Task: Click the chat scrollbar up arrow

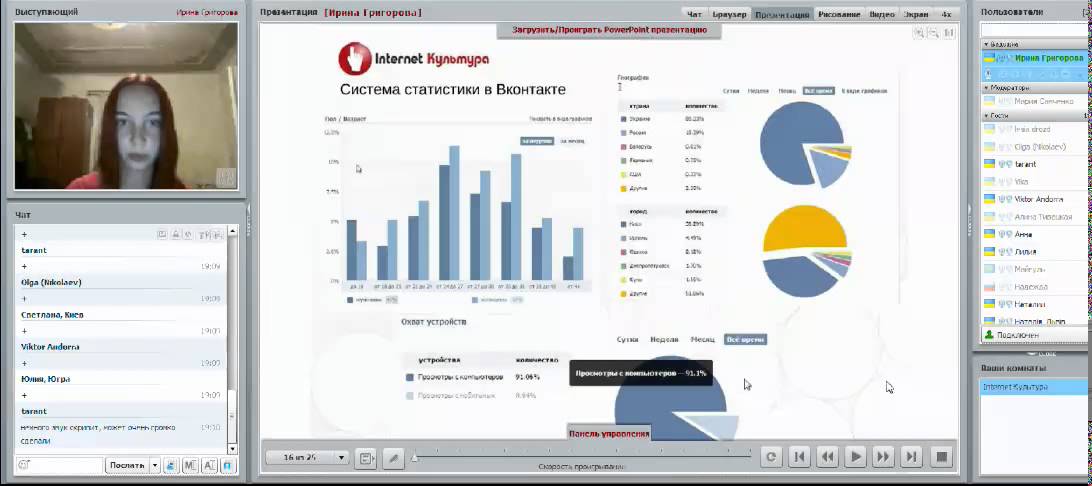Action: click(x=233, y=230)
